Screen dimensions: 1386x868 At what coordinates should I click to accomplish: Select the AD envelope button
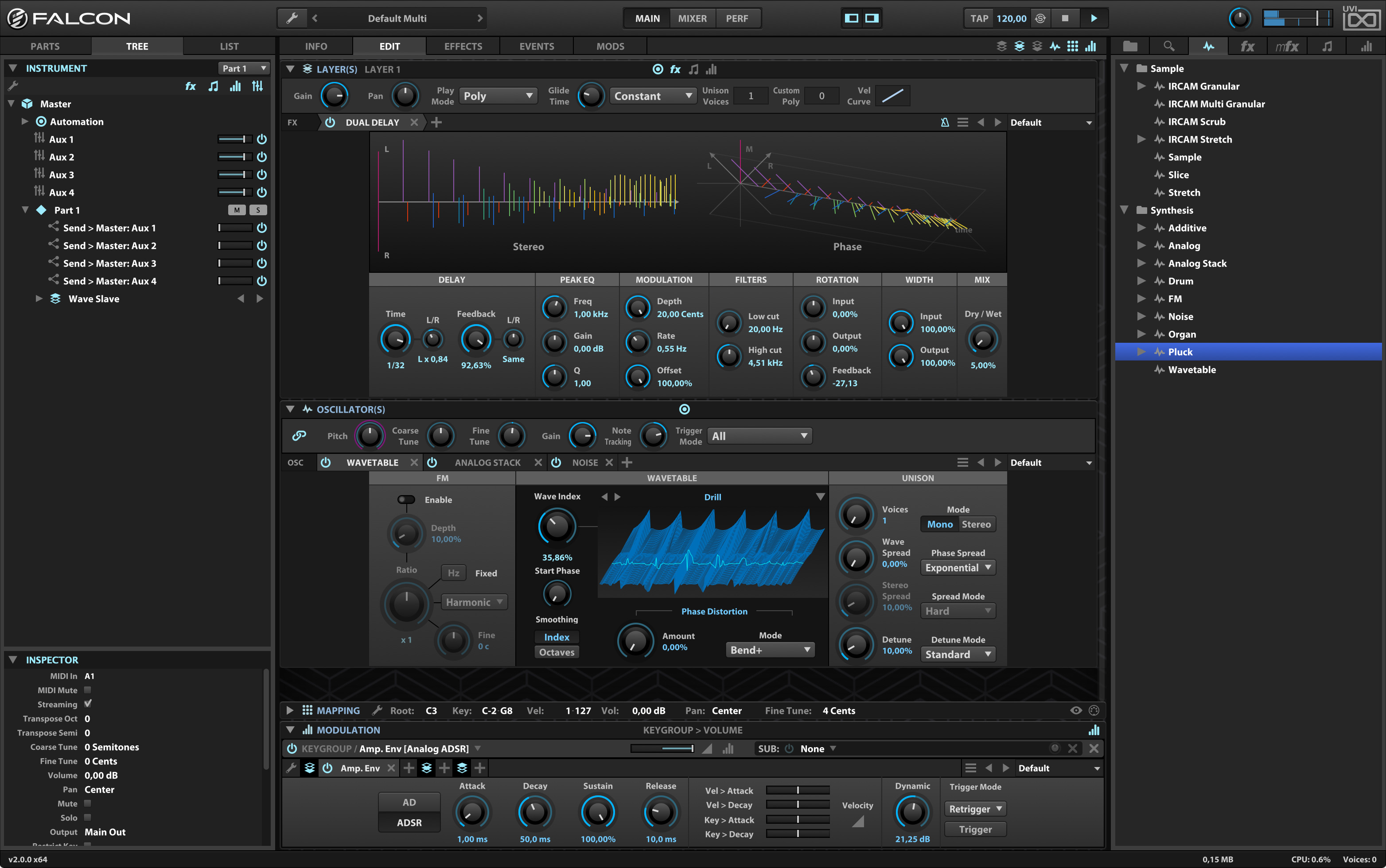point(409,802)
